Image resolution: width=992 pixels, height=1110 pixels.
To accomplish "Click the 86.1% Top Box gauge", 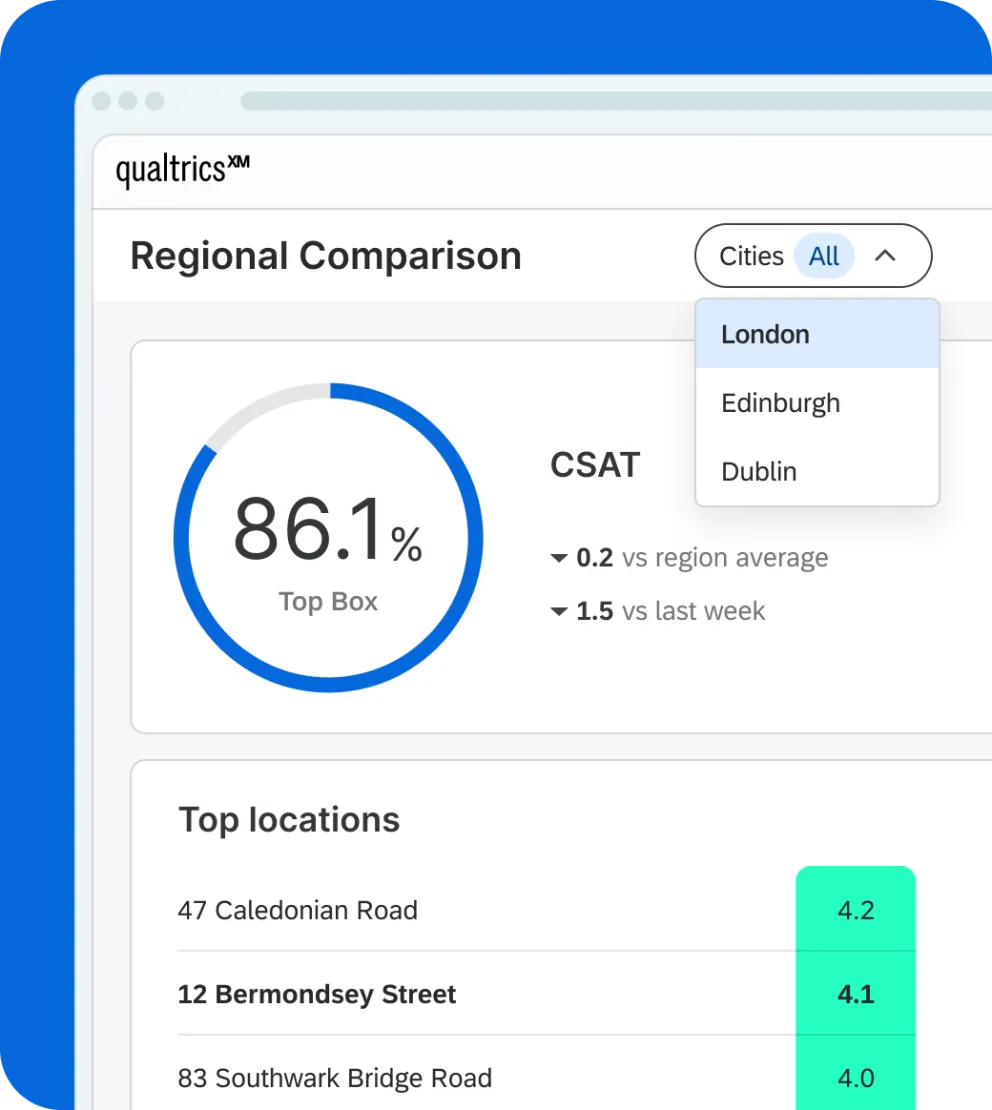I will point(329,537).
